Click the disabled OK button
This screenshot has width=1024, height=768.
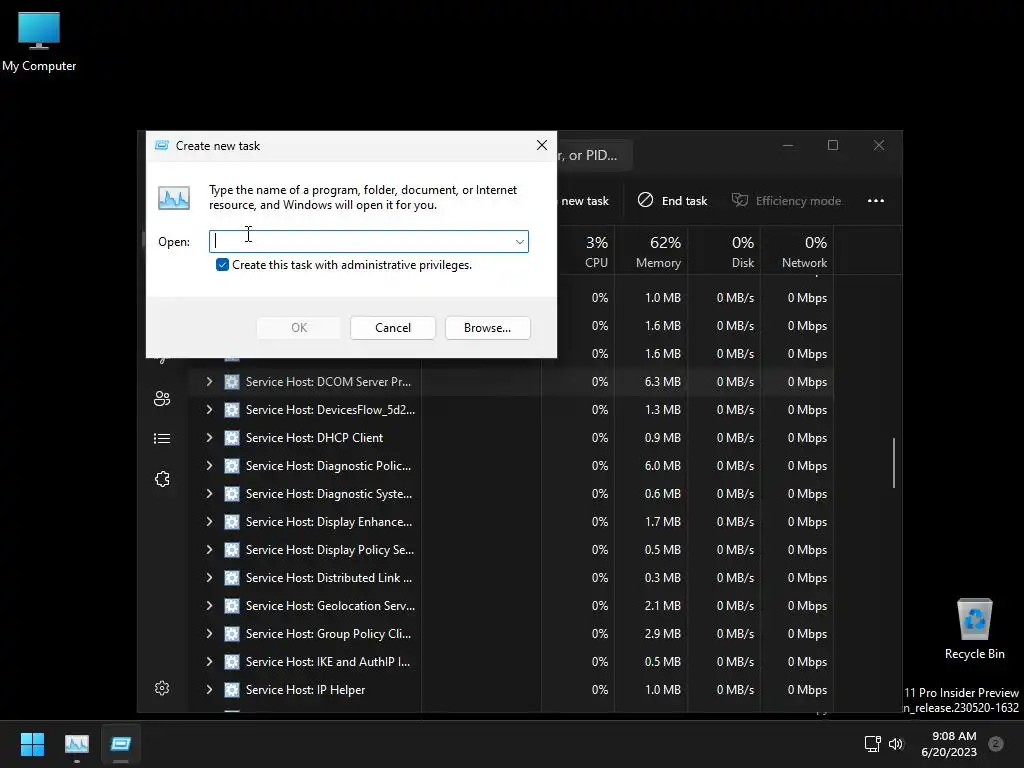[x=298, y=328]
